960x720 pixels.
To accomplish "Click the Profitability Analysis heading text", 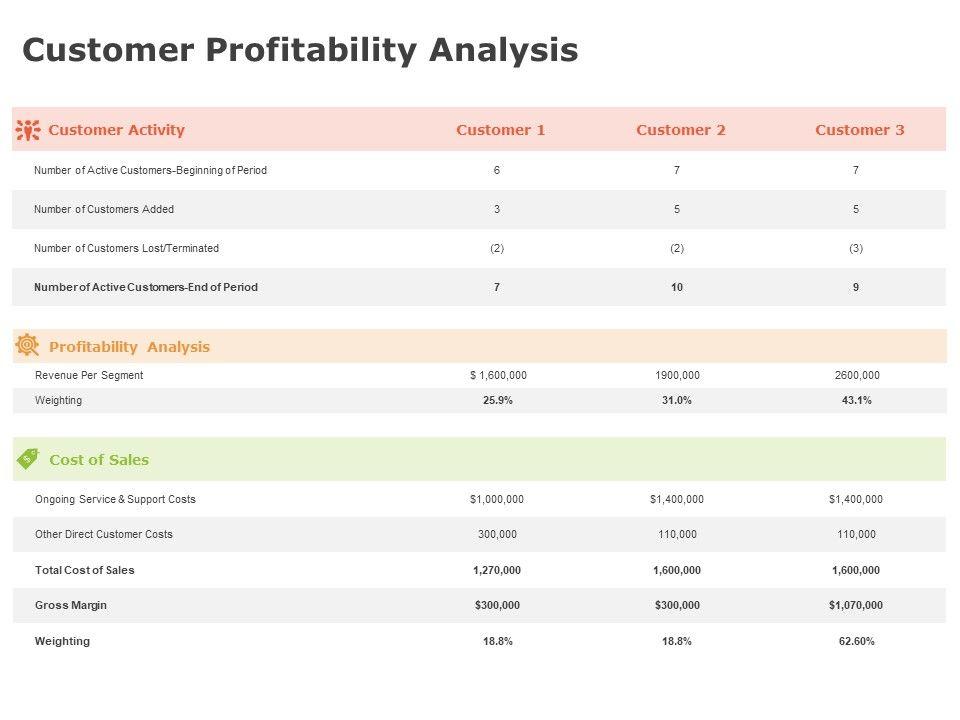I will point(129,347).
